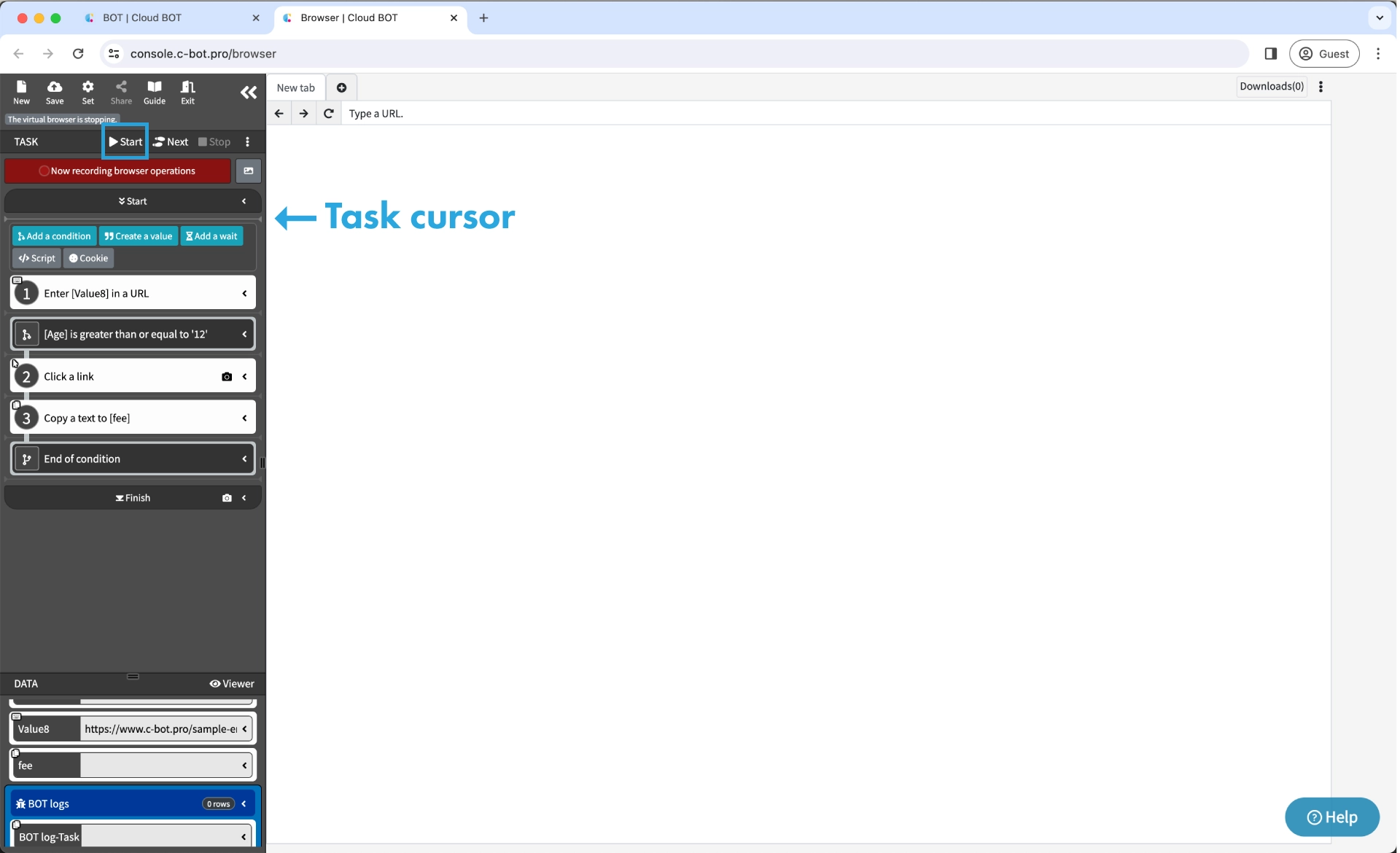
Task: Expand the Enter [Value8] in a URL step
Action: 244,293
